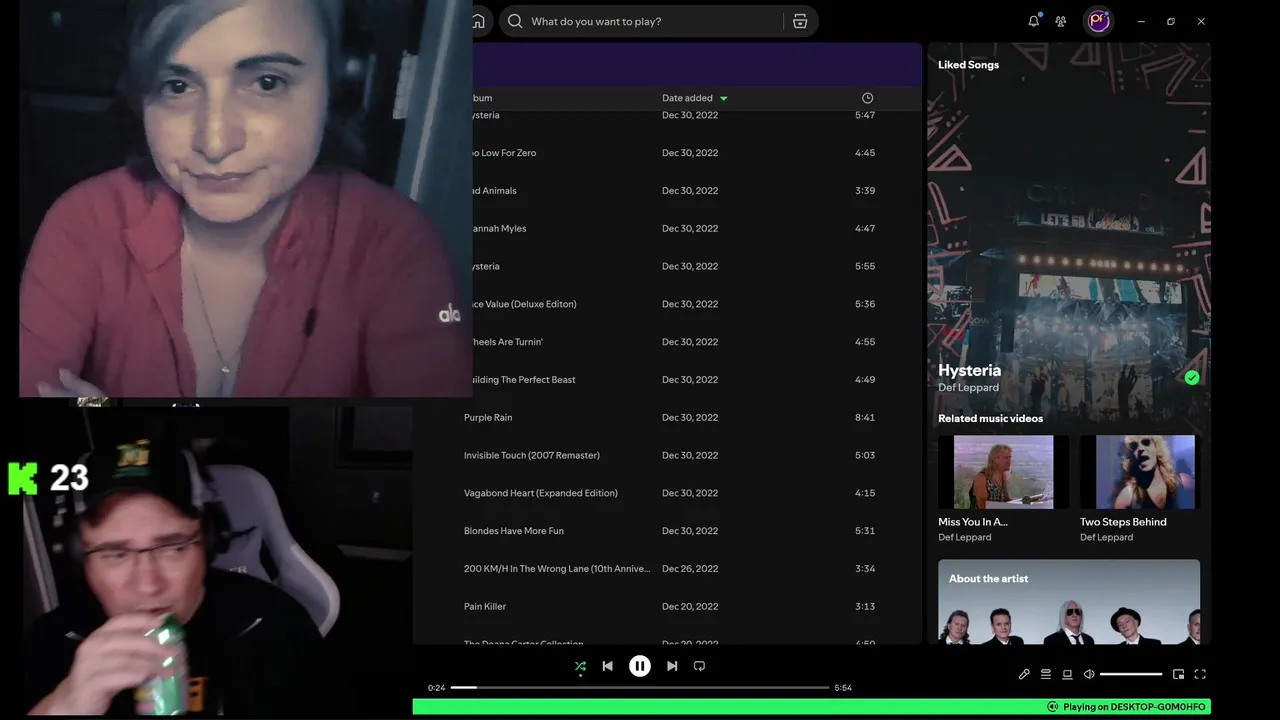Skip to next track
1280x720 pixels.
672,666
